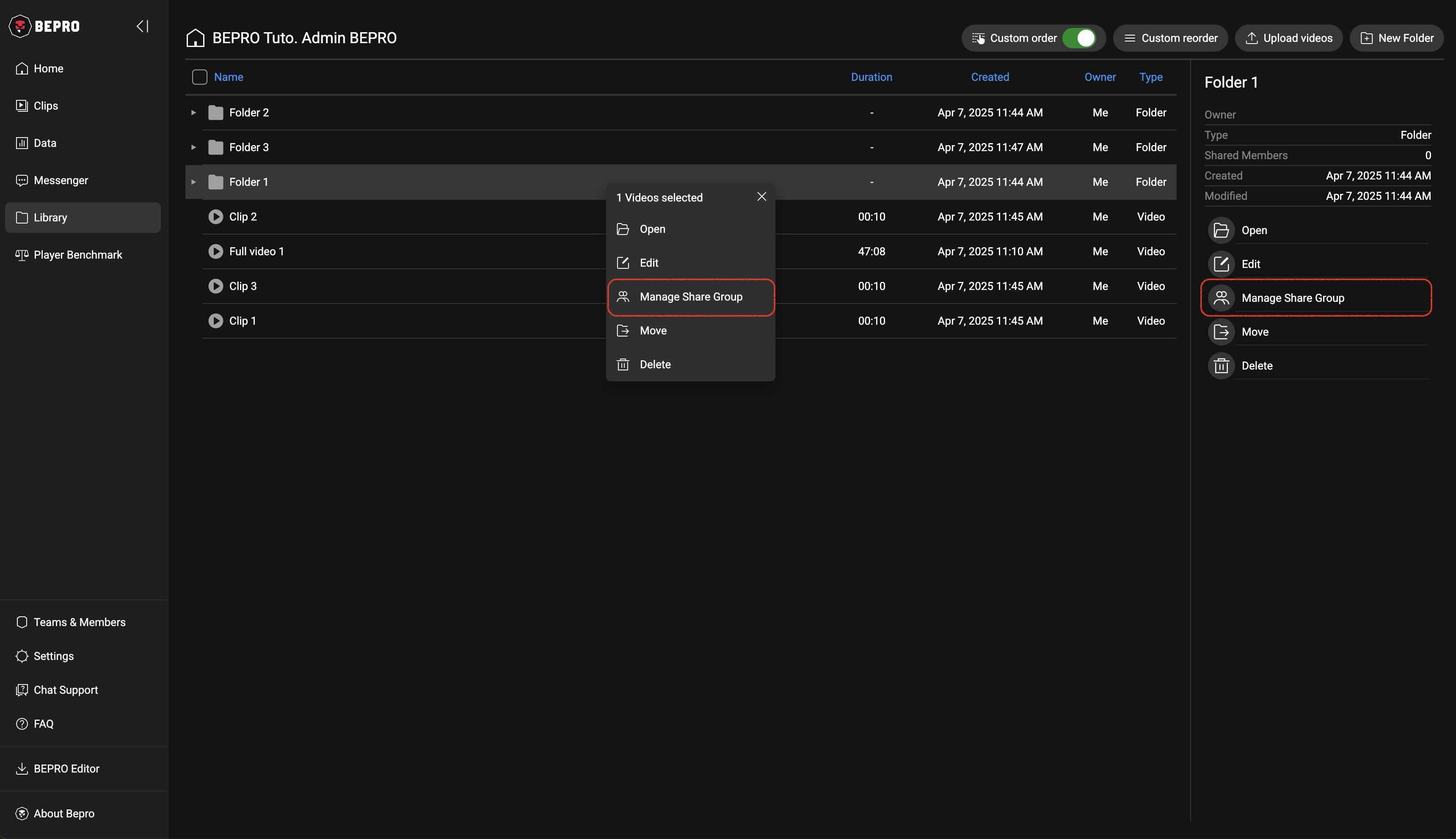Close the videos selected popup

coord(761,197)
